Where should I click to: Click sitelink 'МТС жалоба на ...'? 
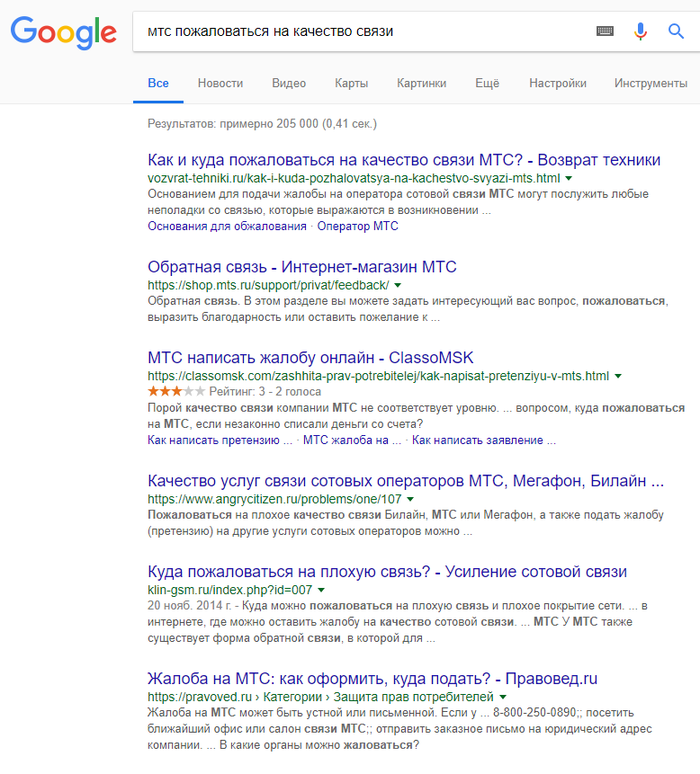click(x=352, y=440)
